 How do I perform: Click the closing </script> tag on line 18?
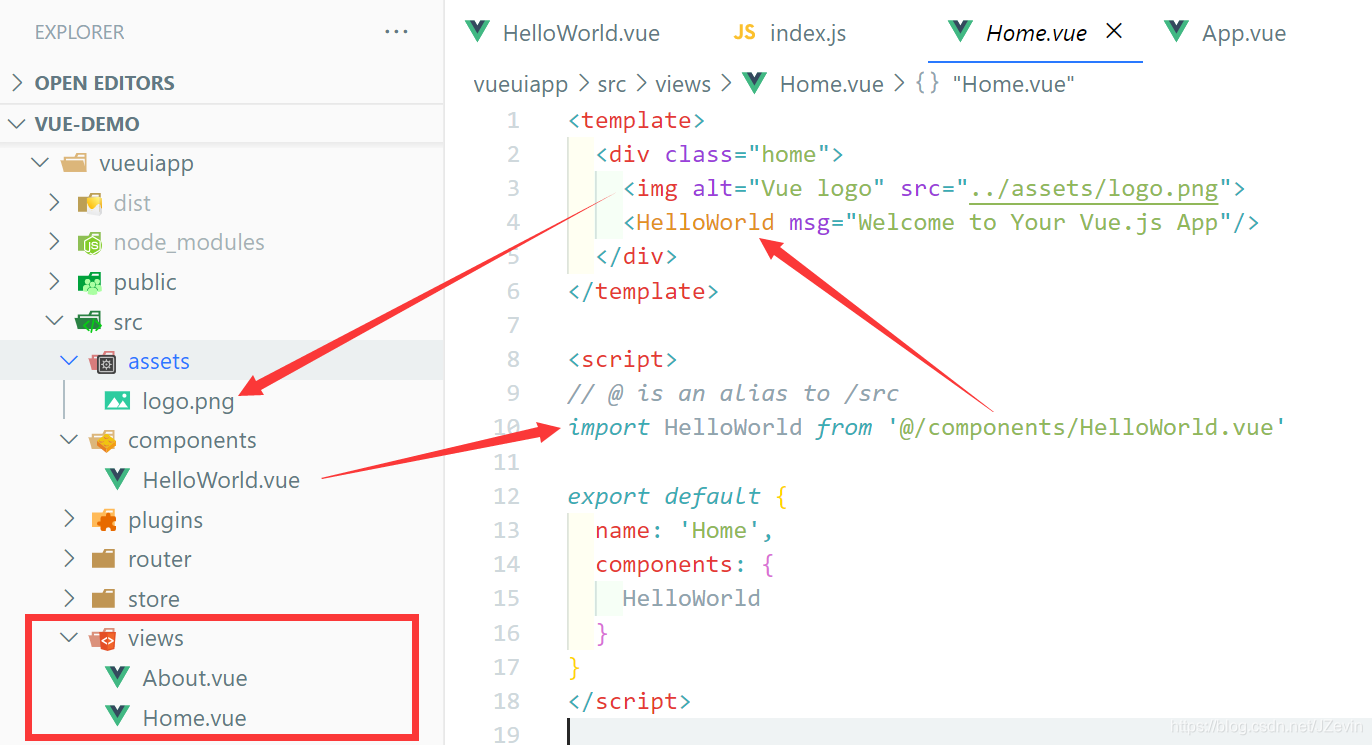tap(629, 701)
